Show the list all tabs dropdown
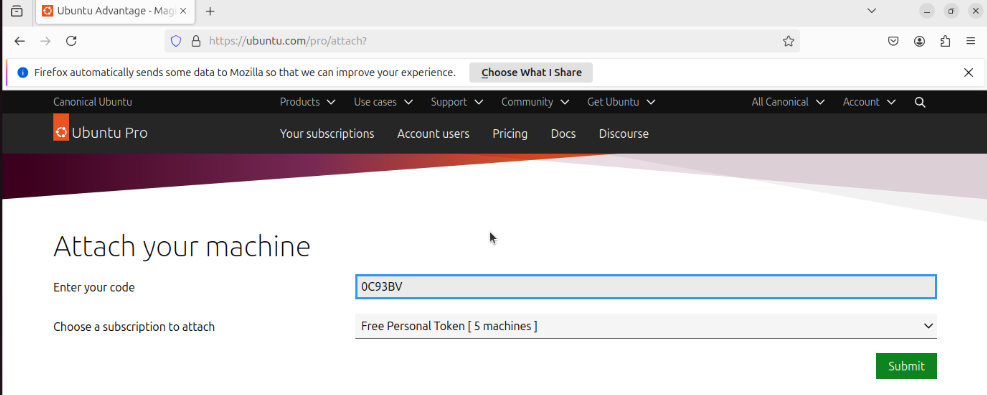 [872, 11]
